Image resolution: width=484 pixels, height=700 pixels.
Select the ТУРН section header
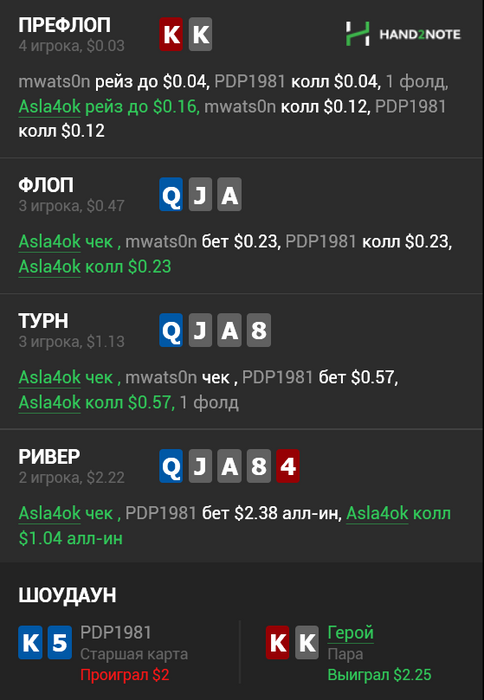(43, 321)
